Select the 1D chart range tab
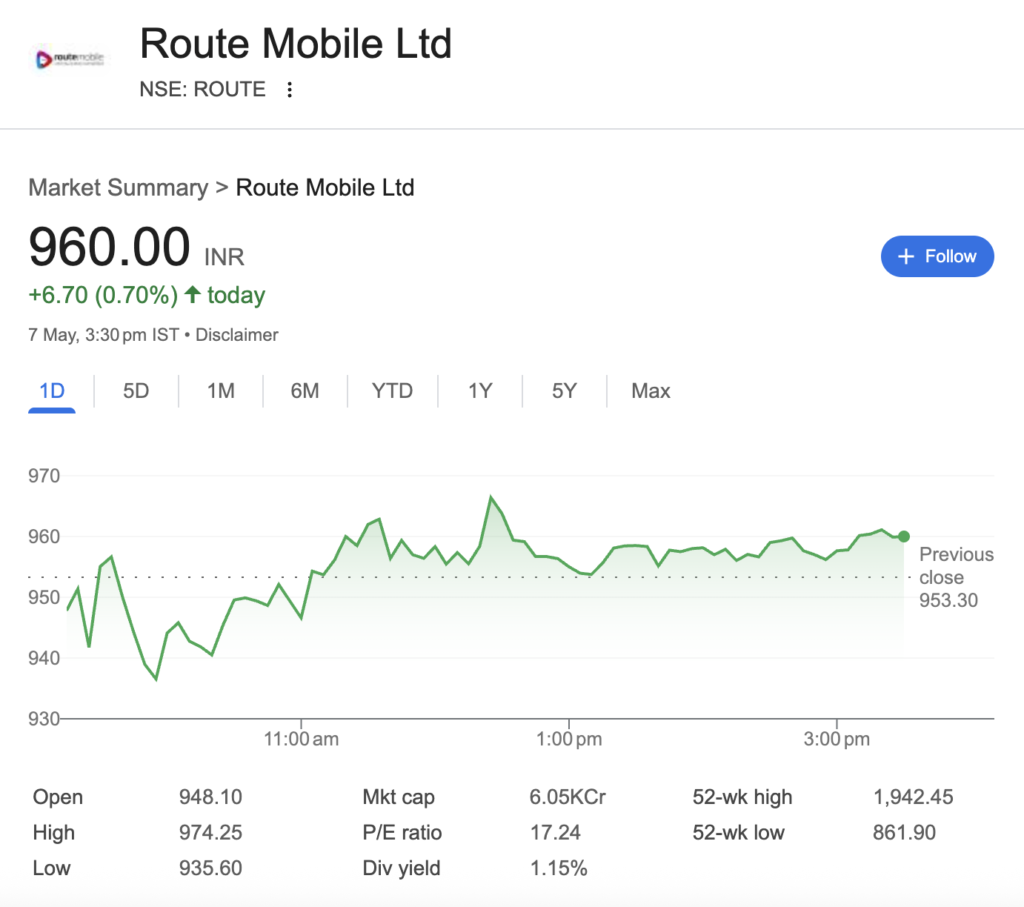This screenshot has width=1024, height=907. click(x=52, y=391)
